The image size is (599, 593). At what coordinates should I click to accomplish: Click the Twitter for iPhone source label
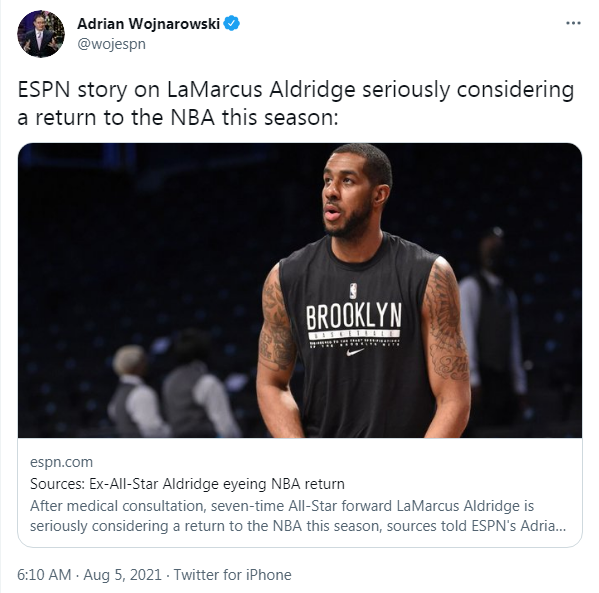coord(233,575)
